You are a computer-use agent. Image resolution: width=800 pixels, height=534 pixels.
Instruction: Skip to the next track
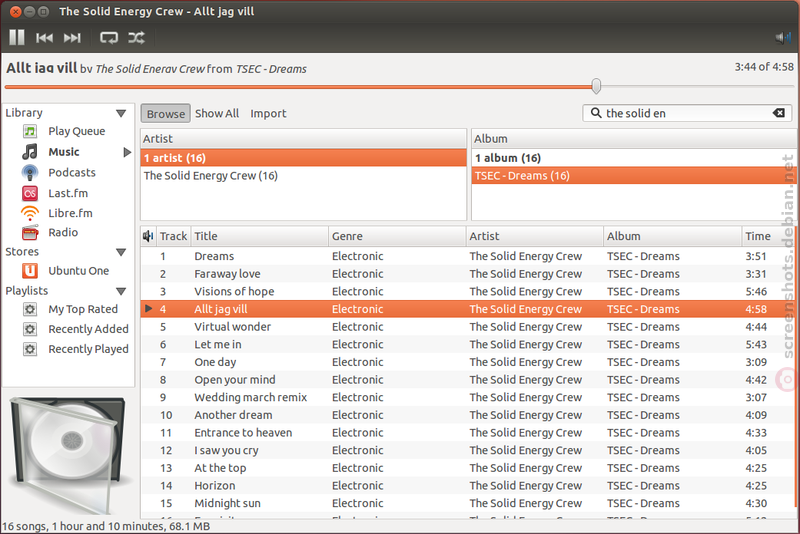click(72, 38)
